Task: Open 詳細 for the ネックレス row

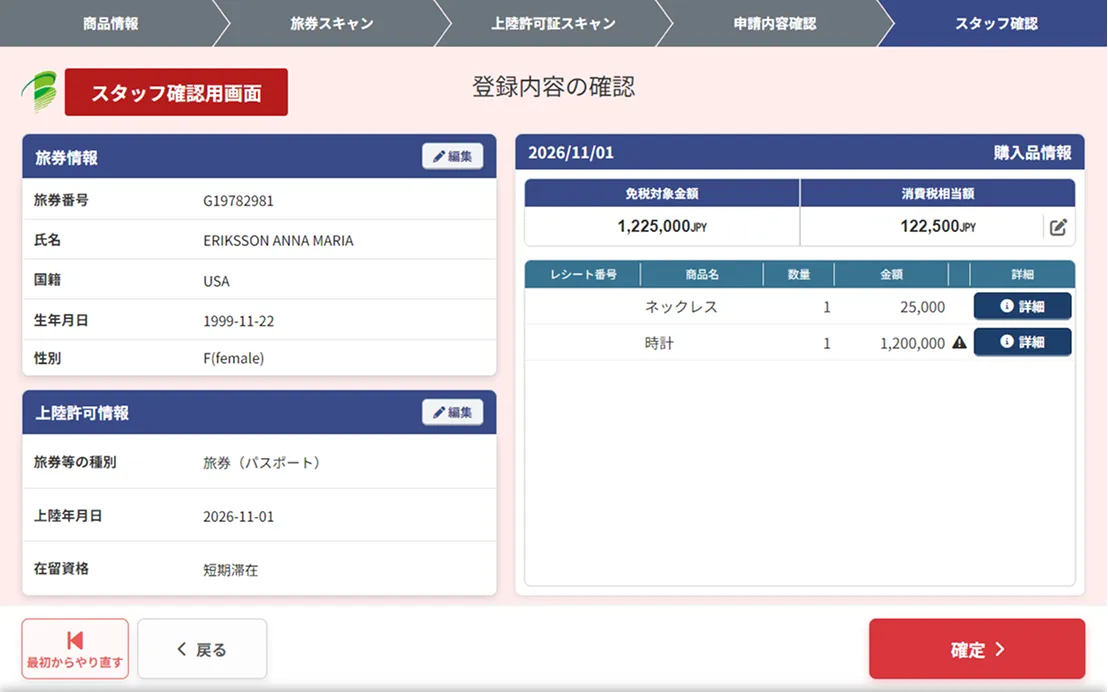Action: [1022, 306]
